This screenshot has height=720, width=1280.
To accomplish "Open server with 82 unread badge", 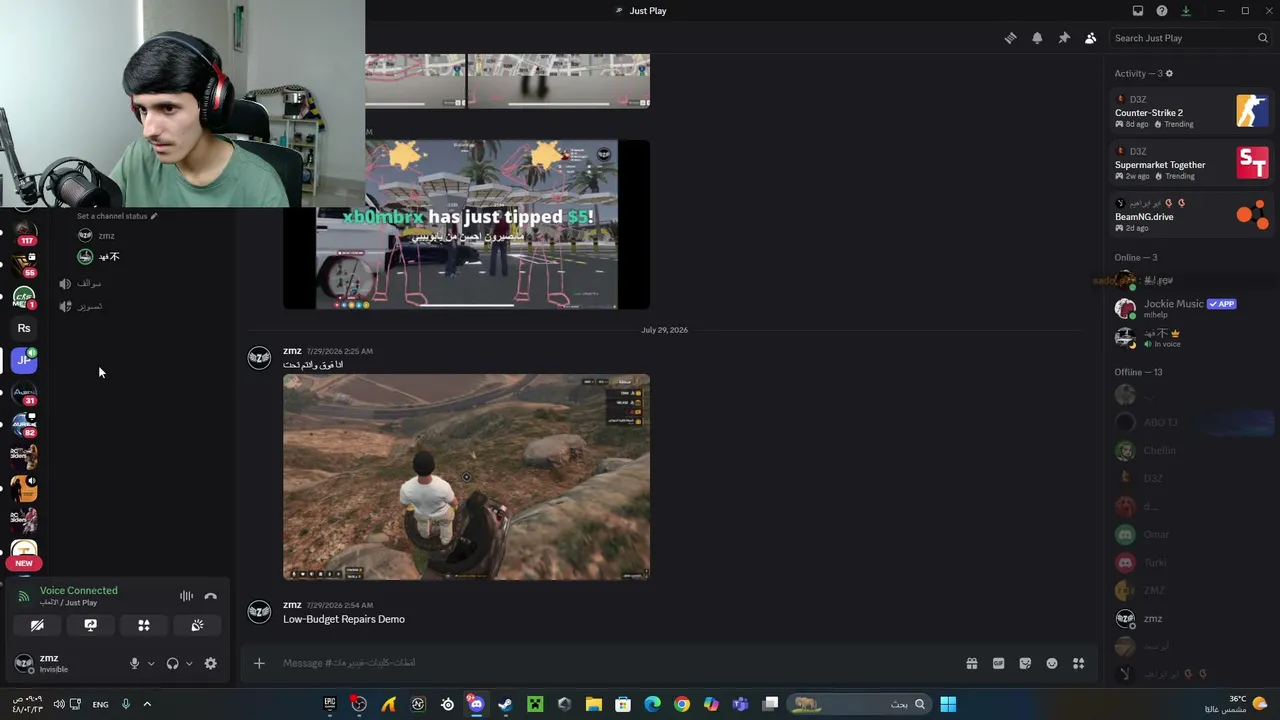I will [x=24, y=425].
